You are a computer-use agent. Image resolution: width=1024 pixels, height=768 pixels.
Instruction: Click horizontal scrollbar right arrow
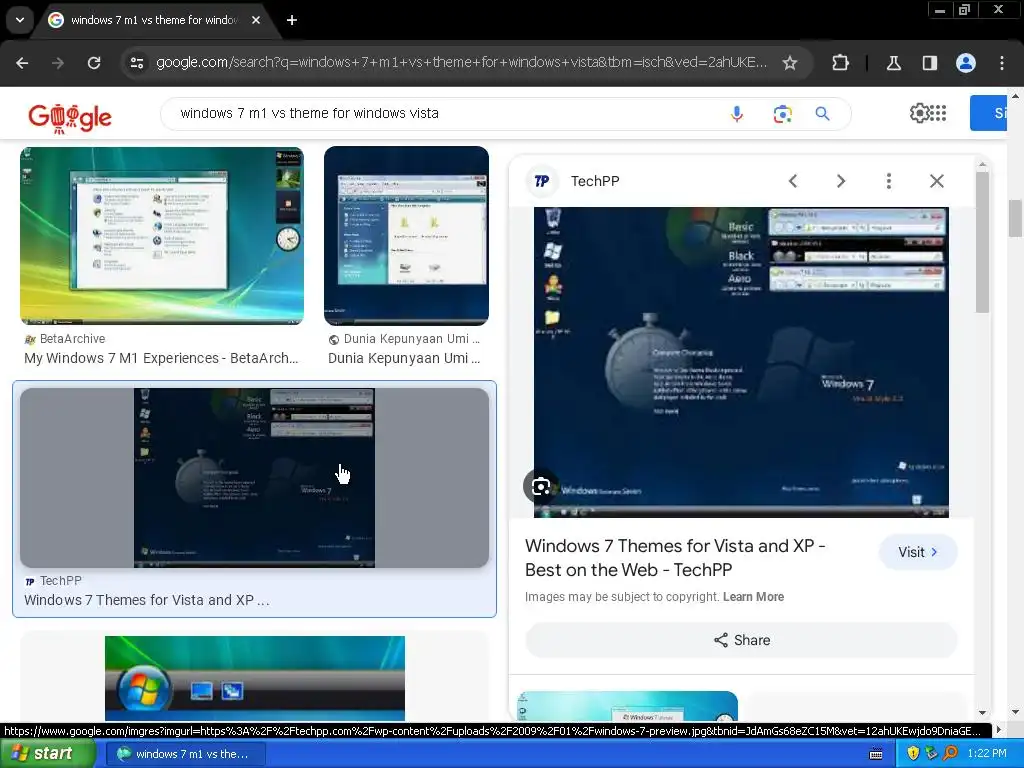pos(999,730)
